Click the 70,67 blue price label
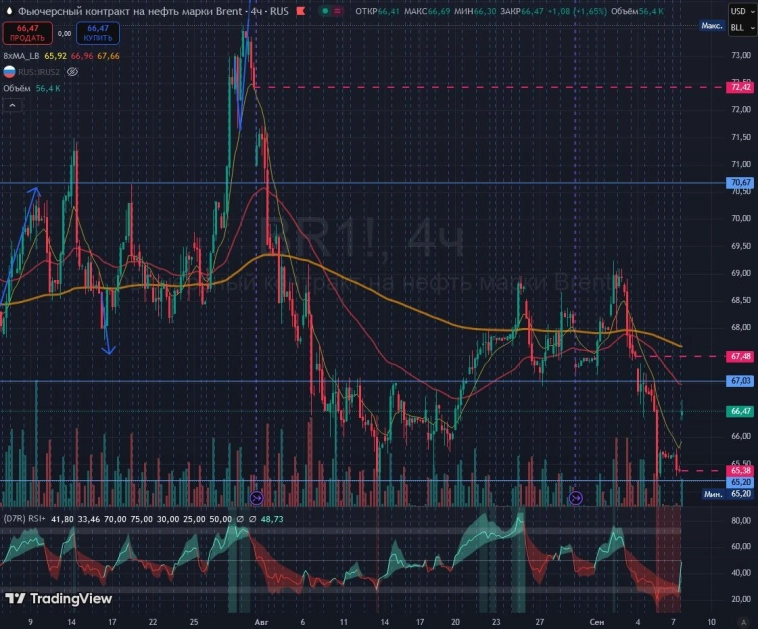 pos(740,183)
